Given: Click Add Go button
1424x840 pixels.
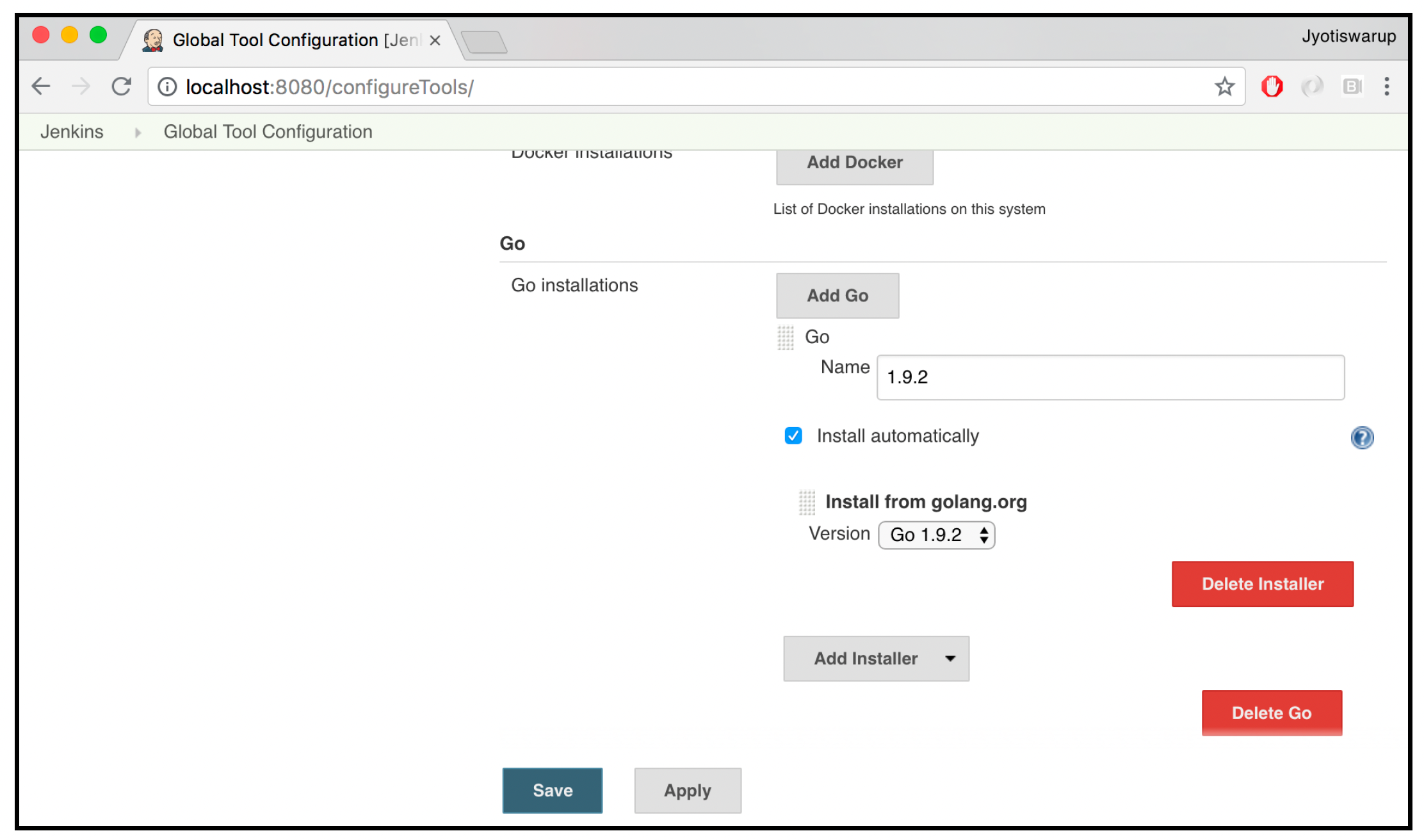Looking at the screenshot, I should click(x=837, y=296).
